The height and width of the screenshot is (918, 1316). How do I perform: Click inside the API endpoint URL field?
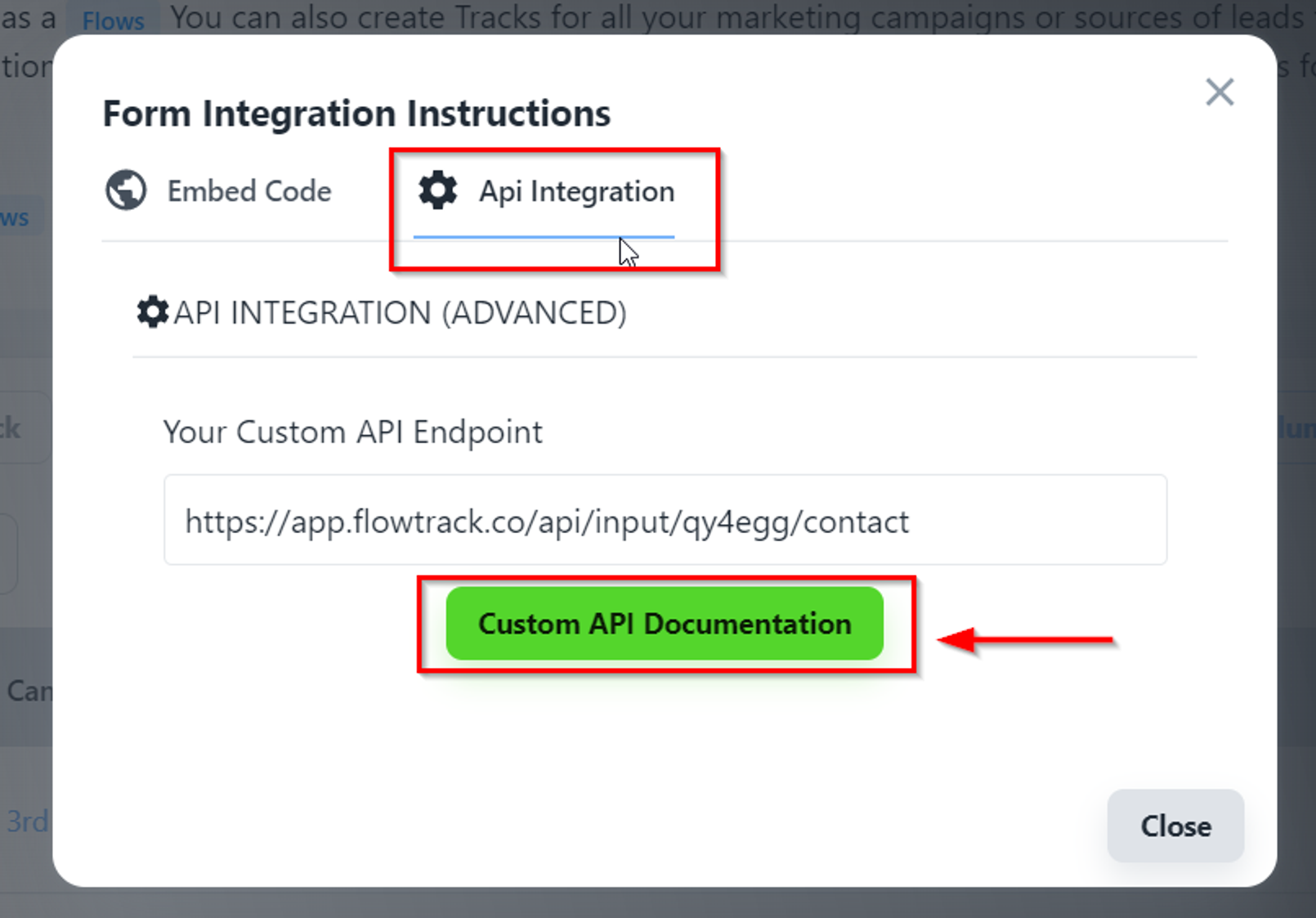(664, 521)
